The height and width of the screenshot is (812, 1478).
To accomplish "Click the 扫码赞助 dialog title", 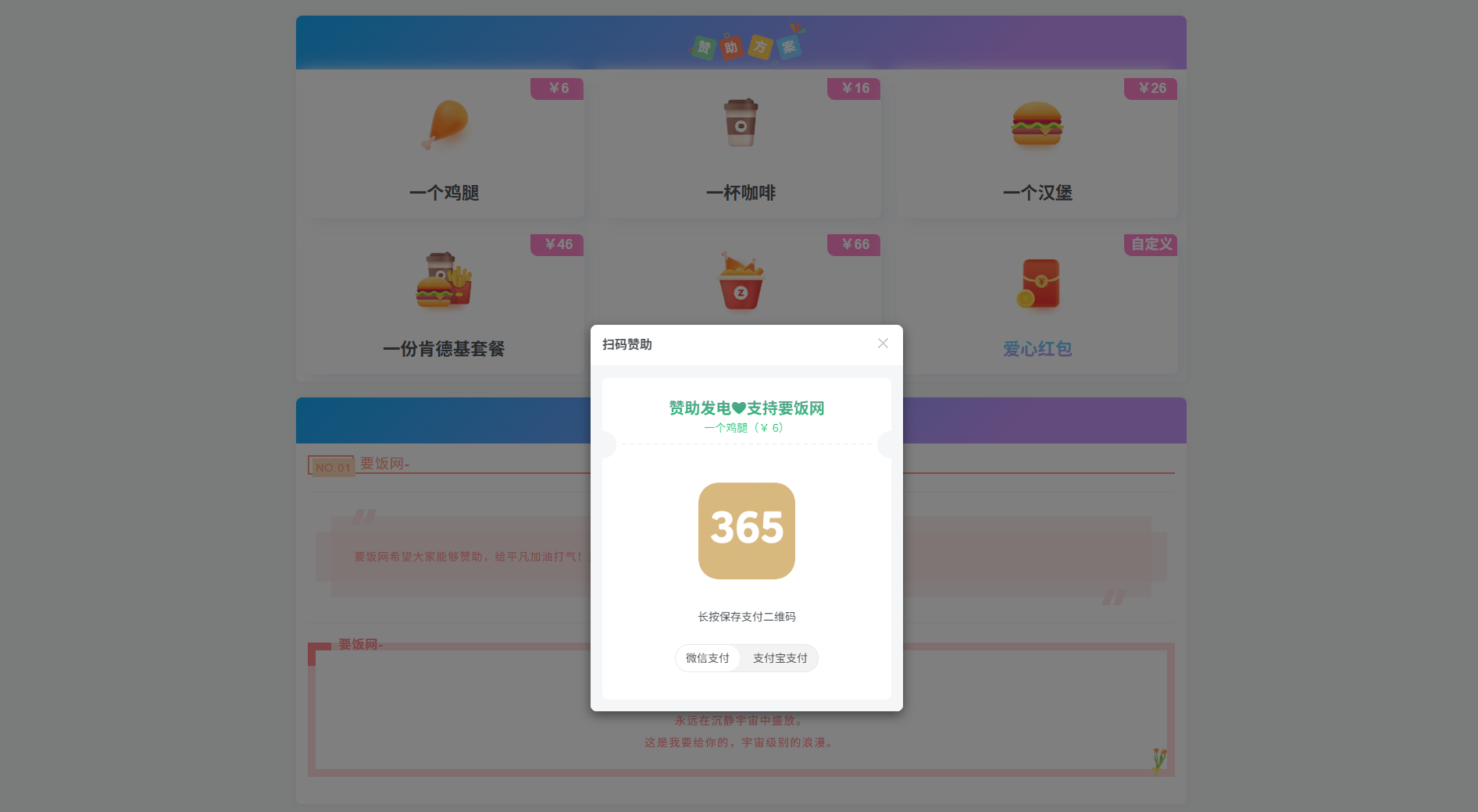I will pos(627,344).
